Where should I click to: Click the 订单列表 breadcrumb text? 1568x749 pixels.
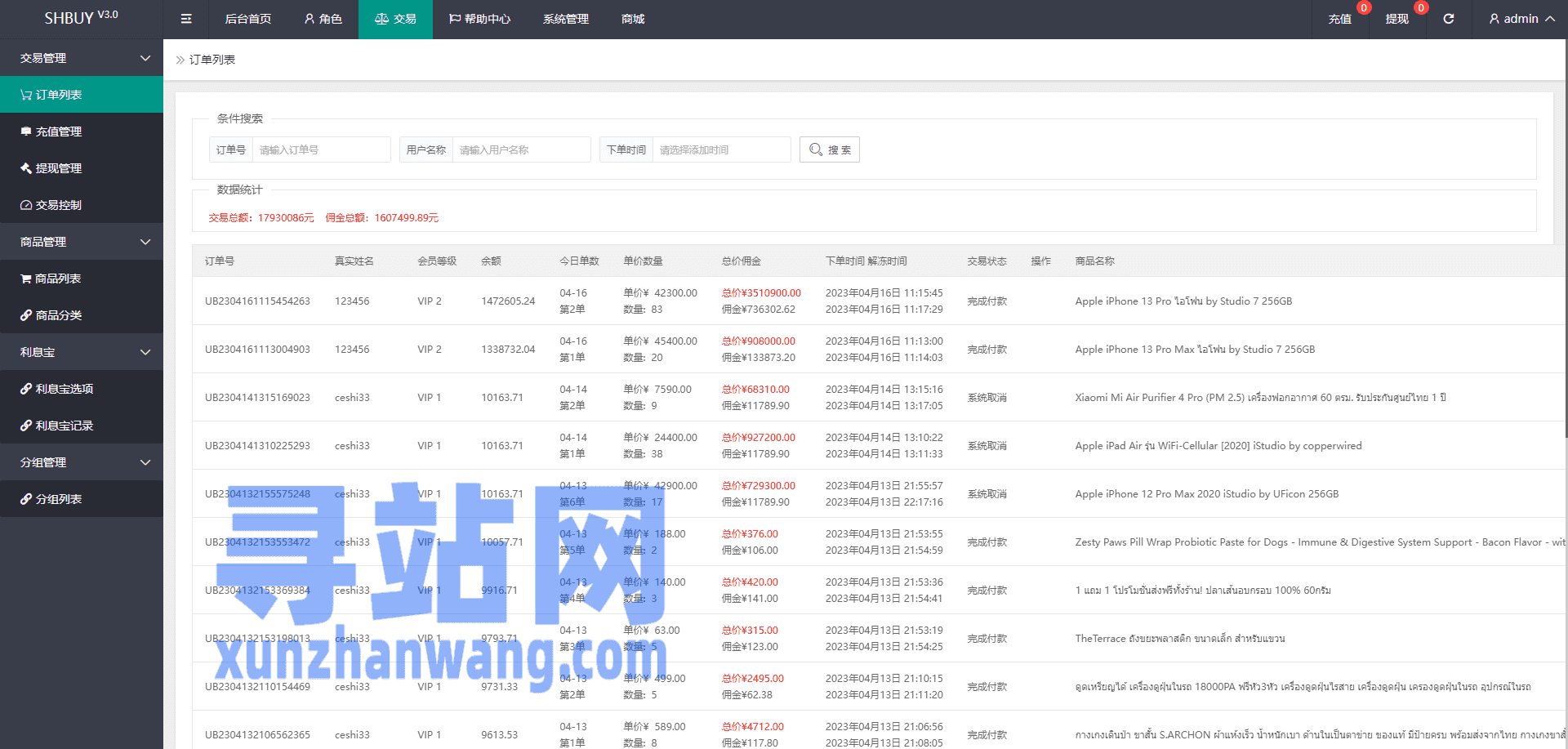(212, 60)
